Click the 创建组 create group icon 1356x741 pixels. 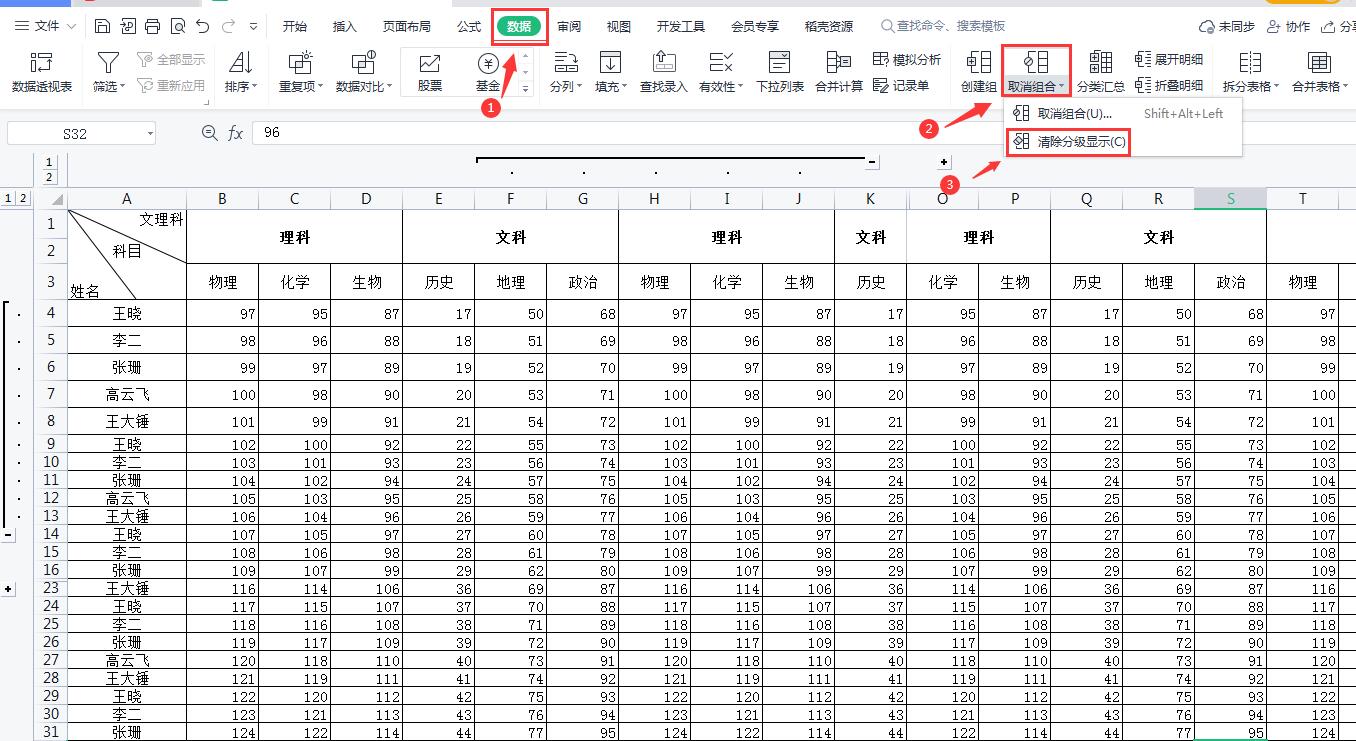tap(977, 72)
